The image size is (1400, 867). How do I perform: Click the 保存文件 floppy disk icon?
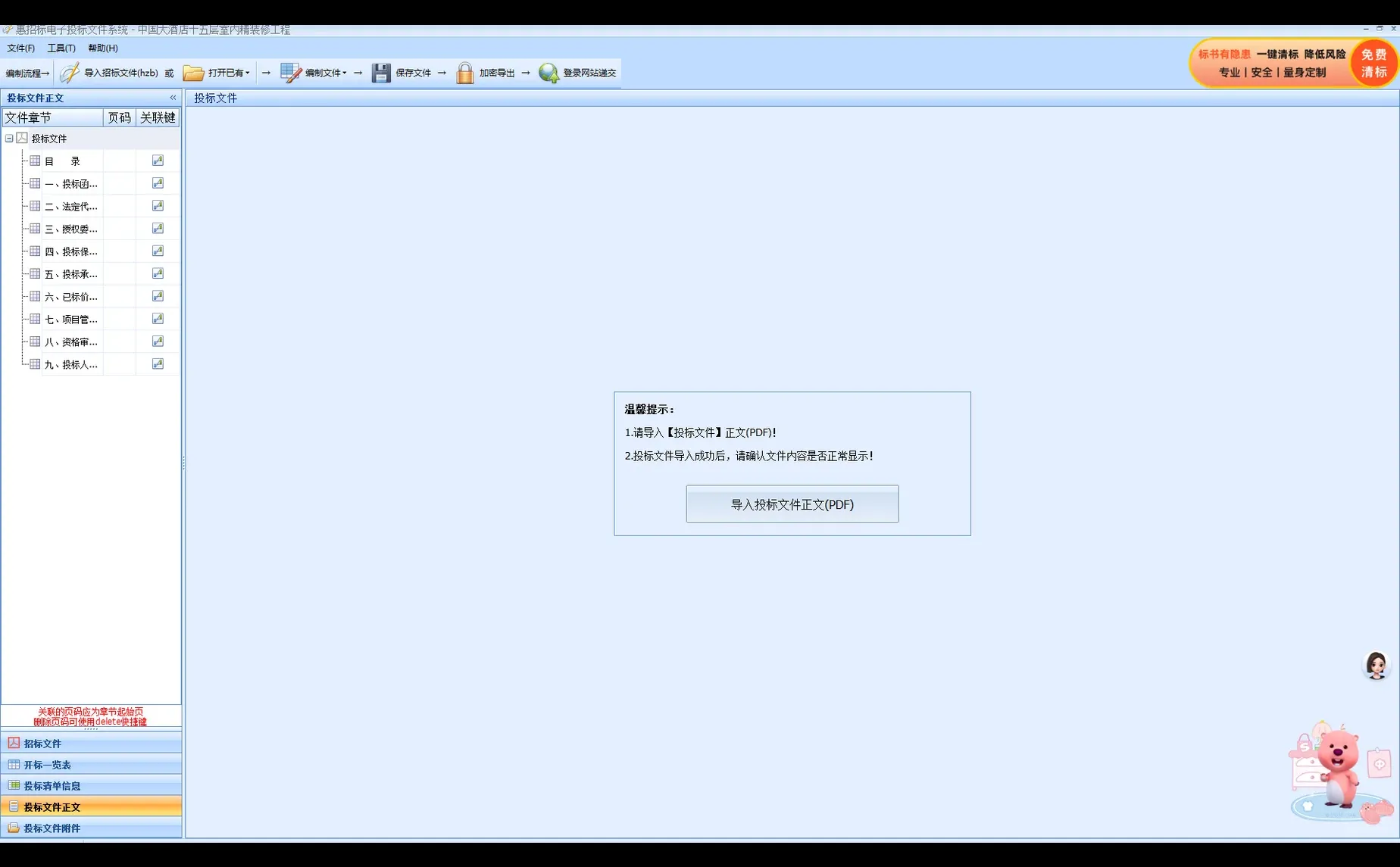point(381,73)
